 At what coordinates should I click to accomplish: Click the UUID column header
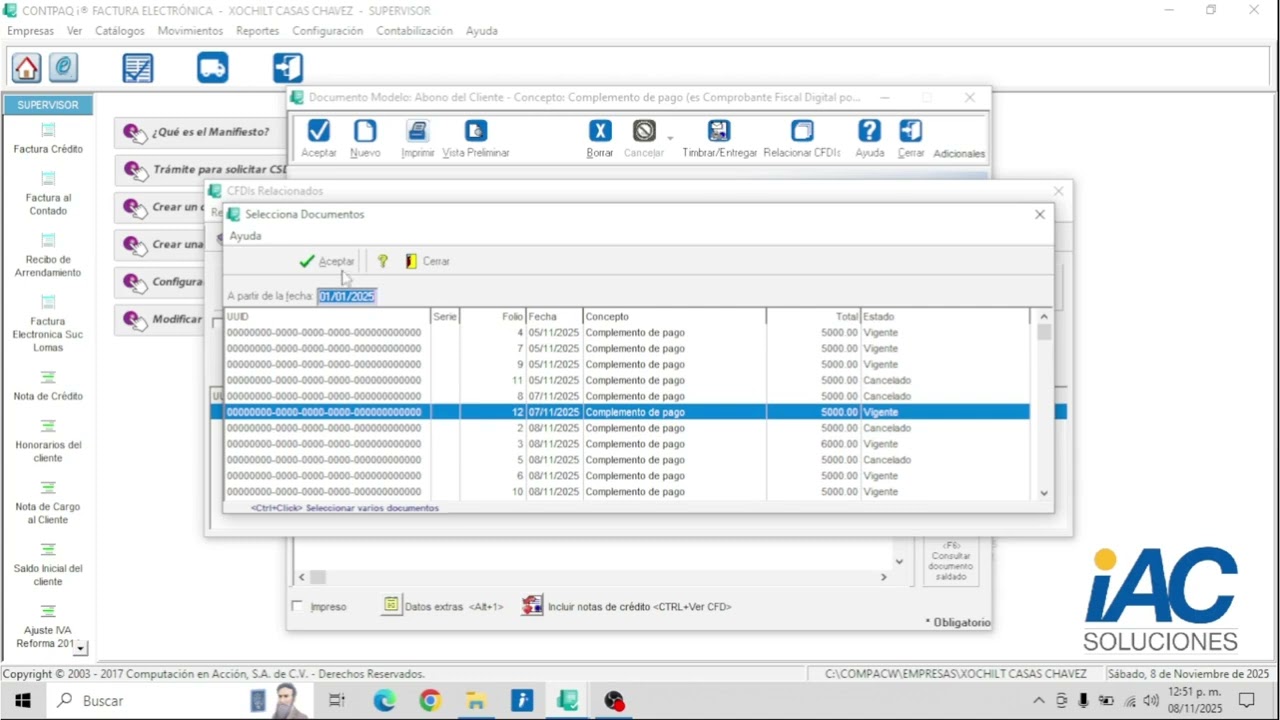(x=327, y=316)
